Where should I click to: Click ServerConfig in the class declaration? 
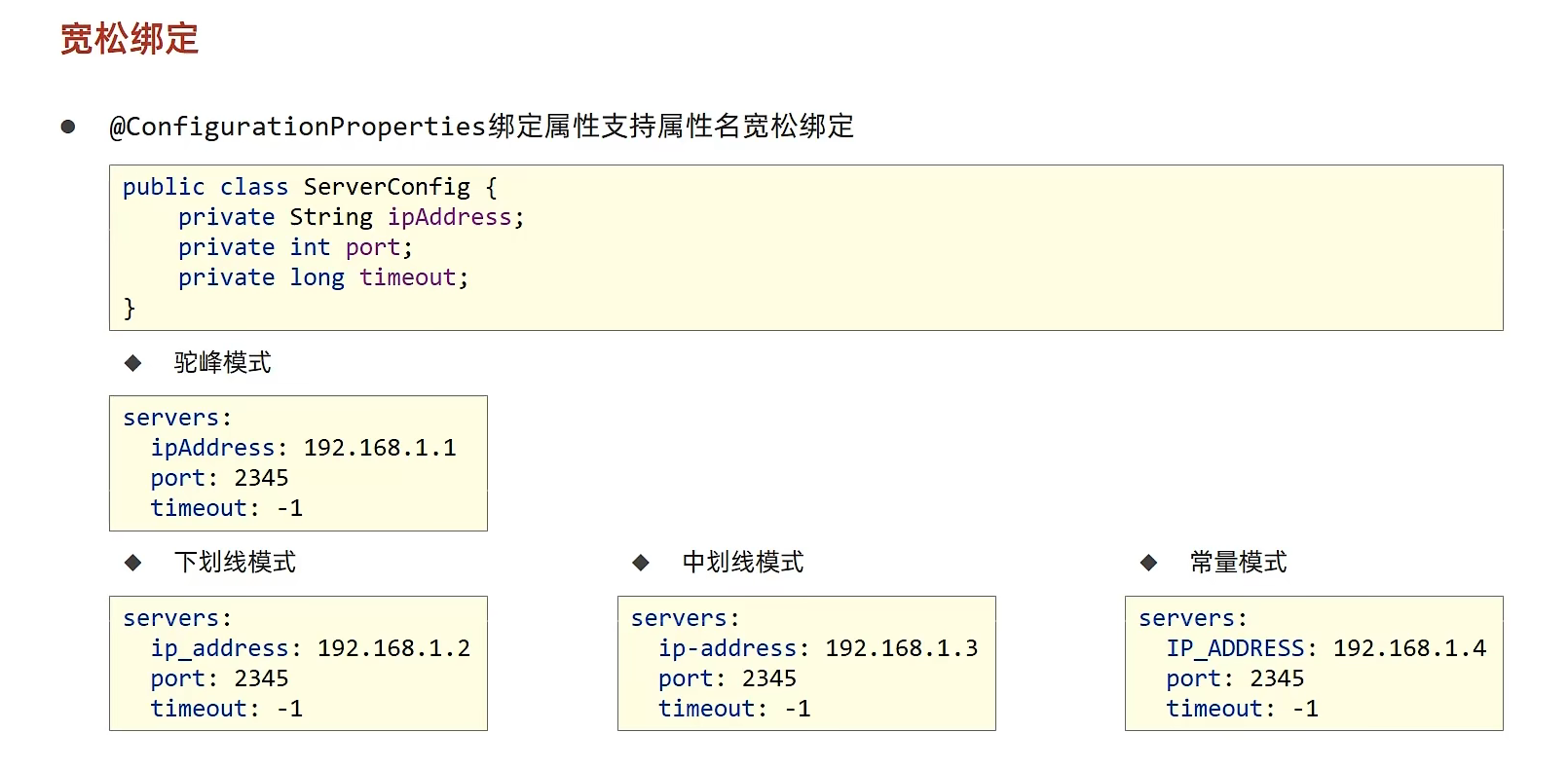click(387, 187)
